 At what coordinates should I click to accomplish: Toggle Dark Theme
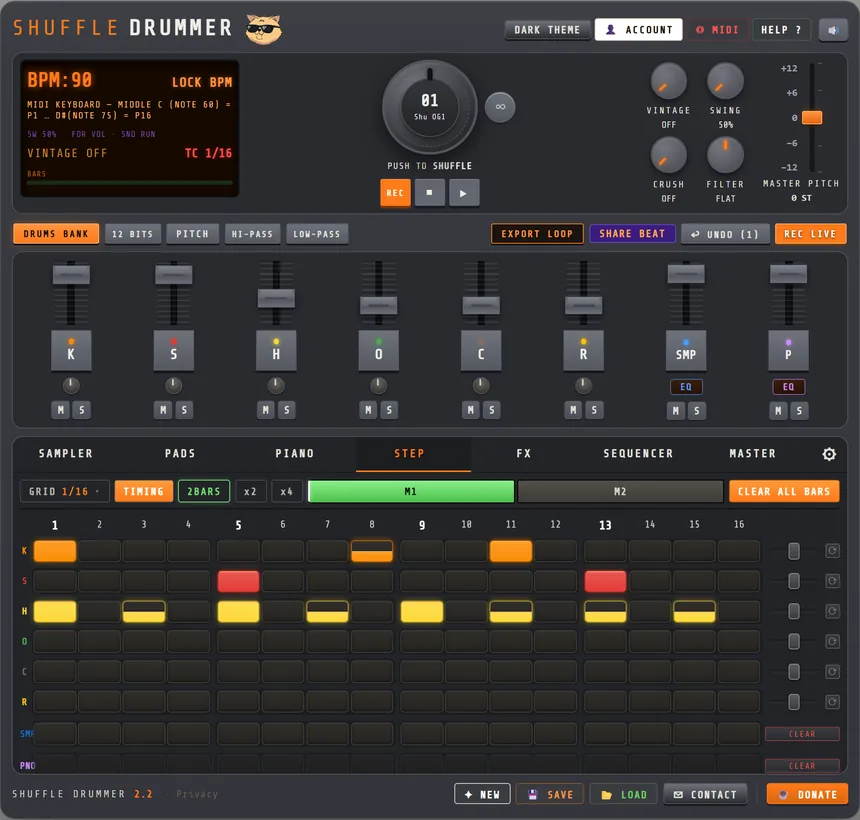(x=547, y=30)
